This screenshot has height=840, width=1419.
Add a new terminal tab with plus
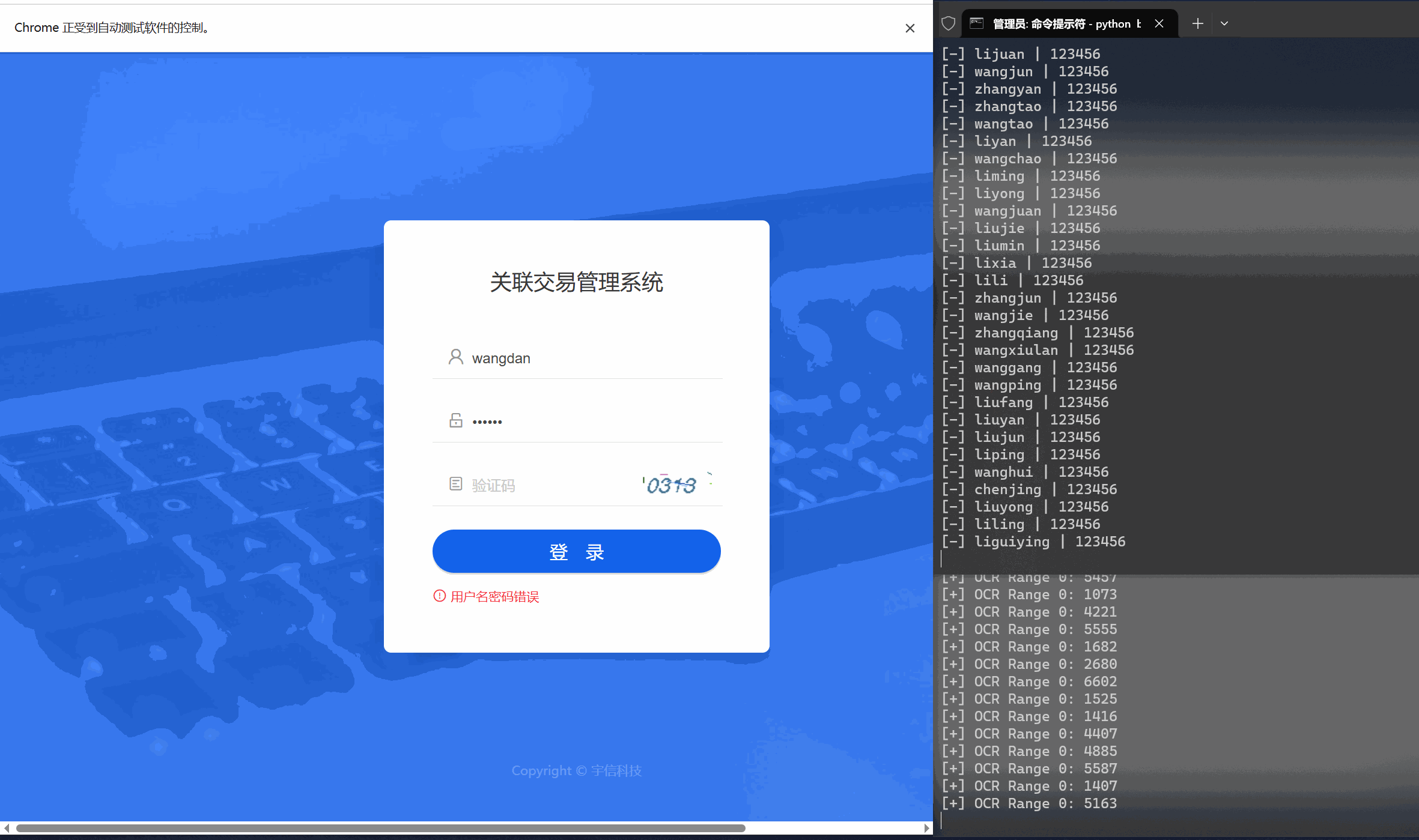[x=1198, y=23]
